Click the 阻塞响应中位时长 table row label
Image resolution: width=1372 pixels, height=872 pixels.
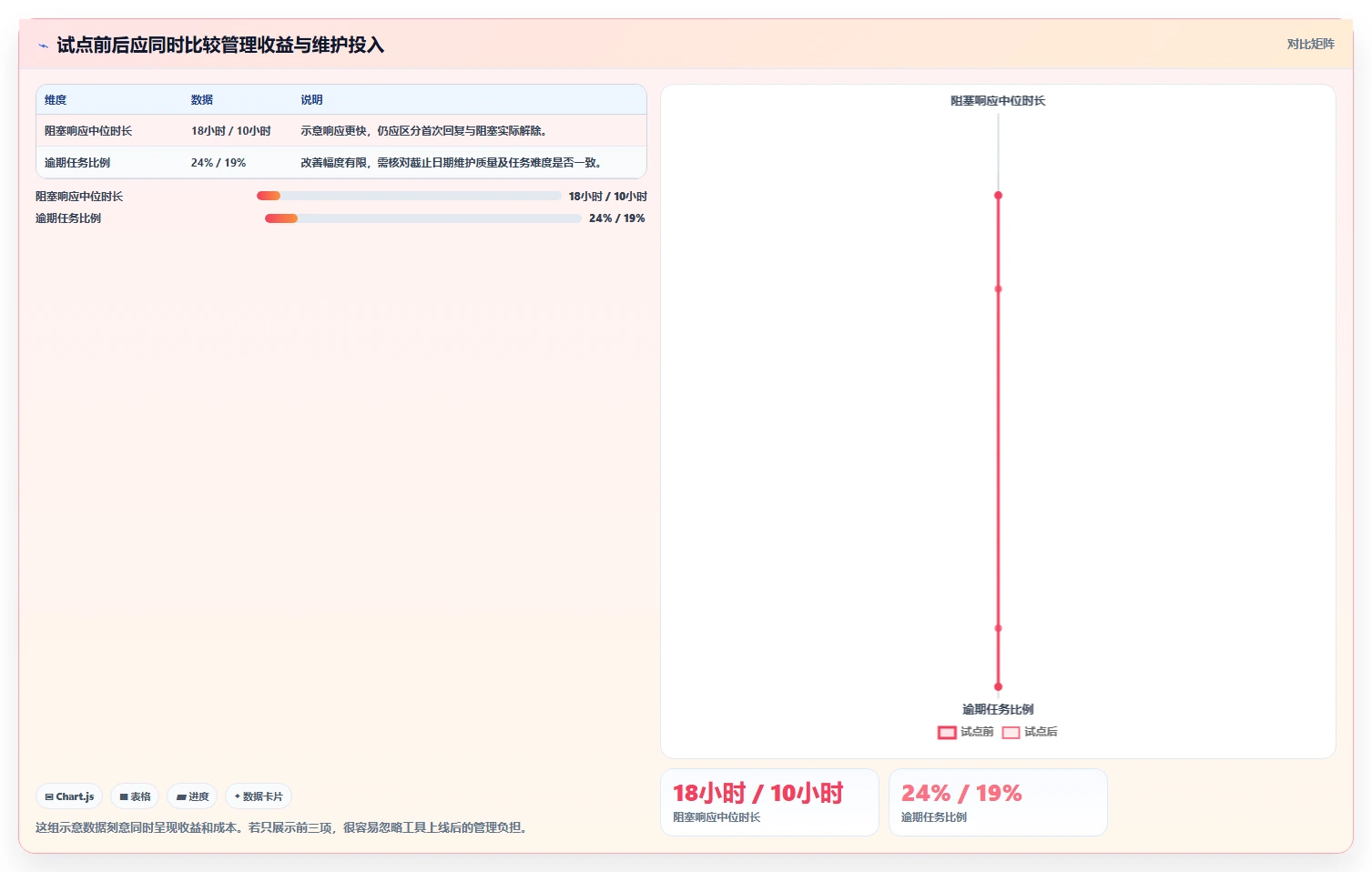tap(88, 131)
